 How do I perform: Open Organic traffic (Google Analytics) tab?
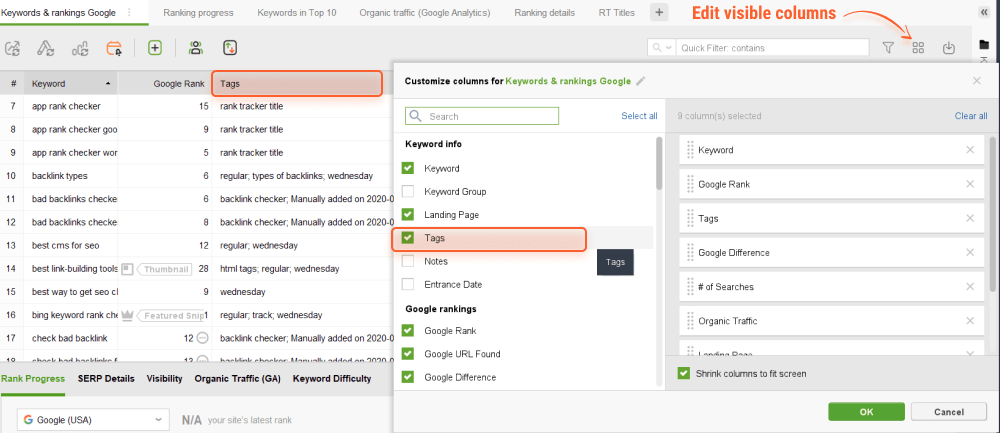click(425, 12)
